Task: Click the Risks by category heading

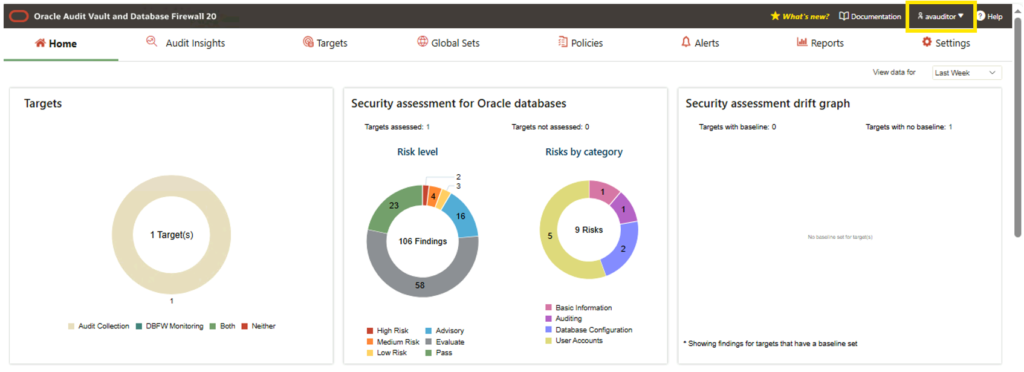Action: tap(584, 152)
